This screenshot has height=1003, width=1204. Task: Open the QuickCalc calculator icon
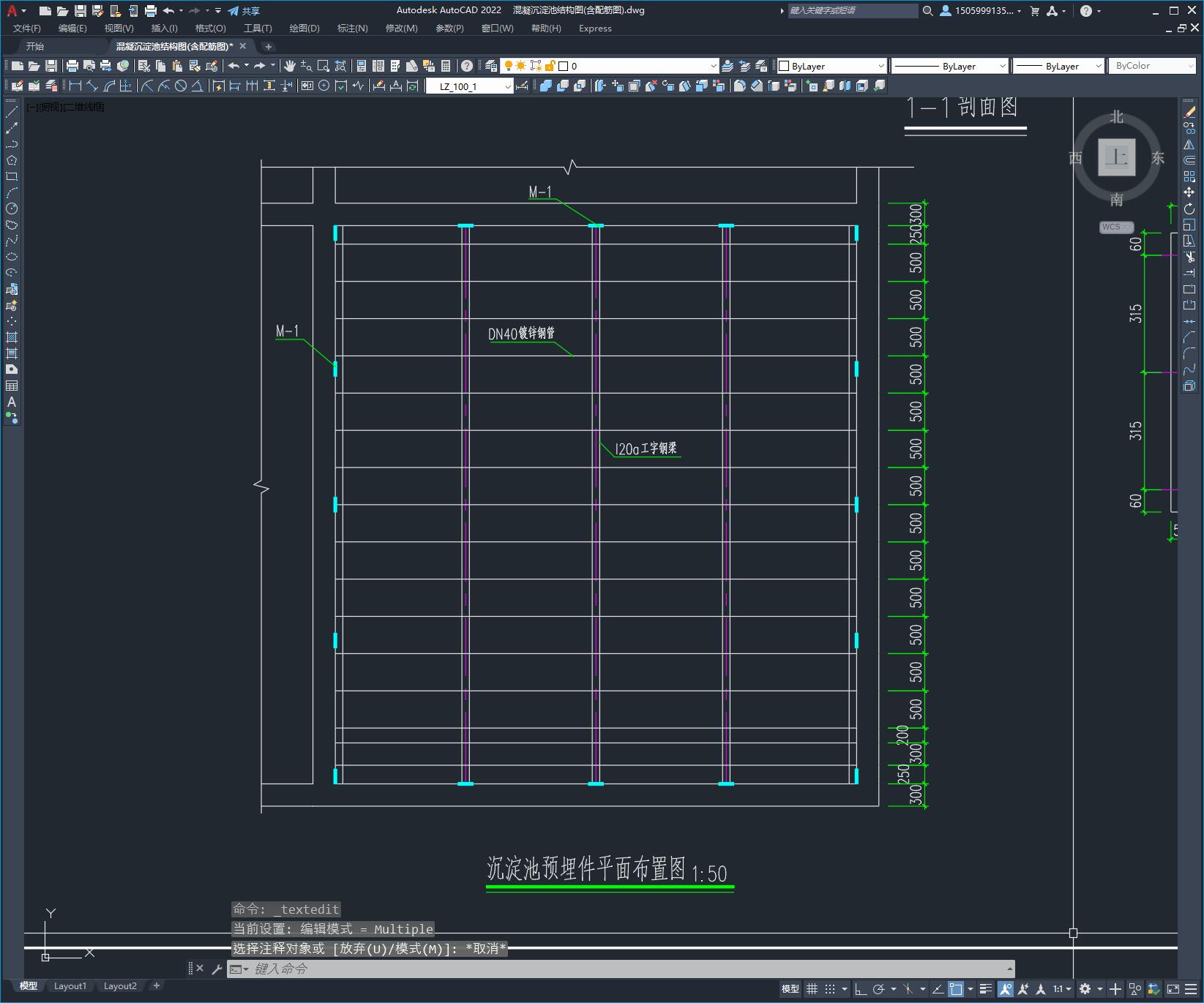[x=446, y=66]
